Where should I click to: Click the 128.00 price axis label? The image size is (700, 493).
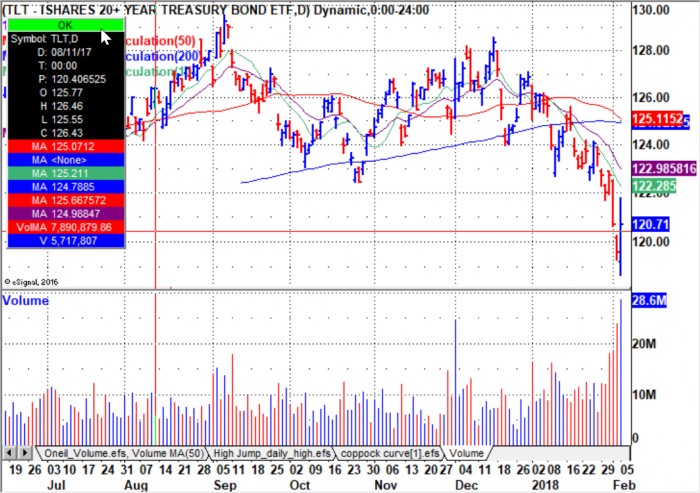(x=651, y=50)
